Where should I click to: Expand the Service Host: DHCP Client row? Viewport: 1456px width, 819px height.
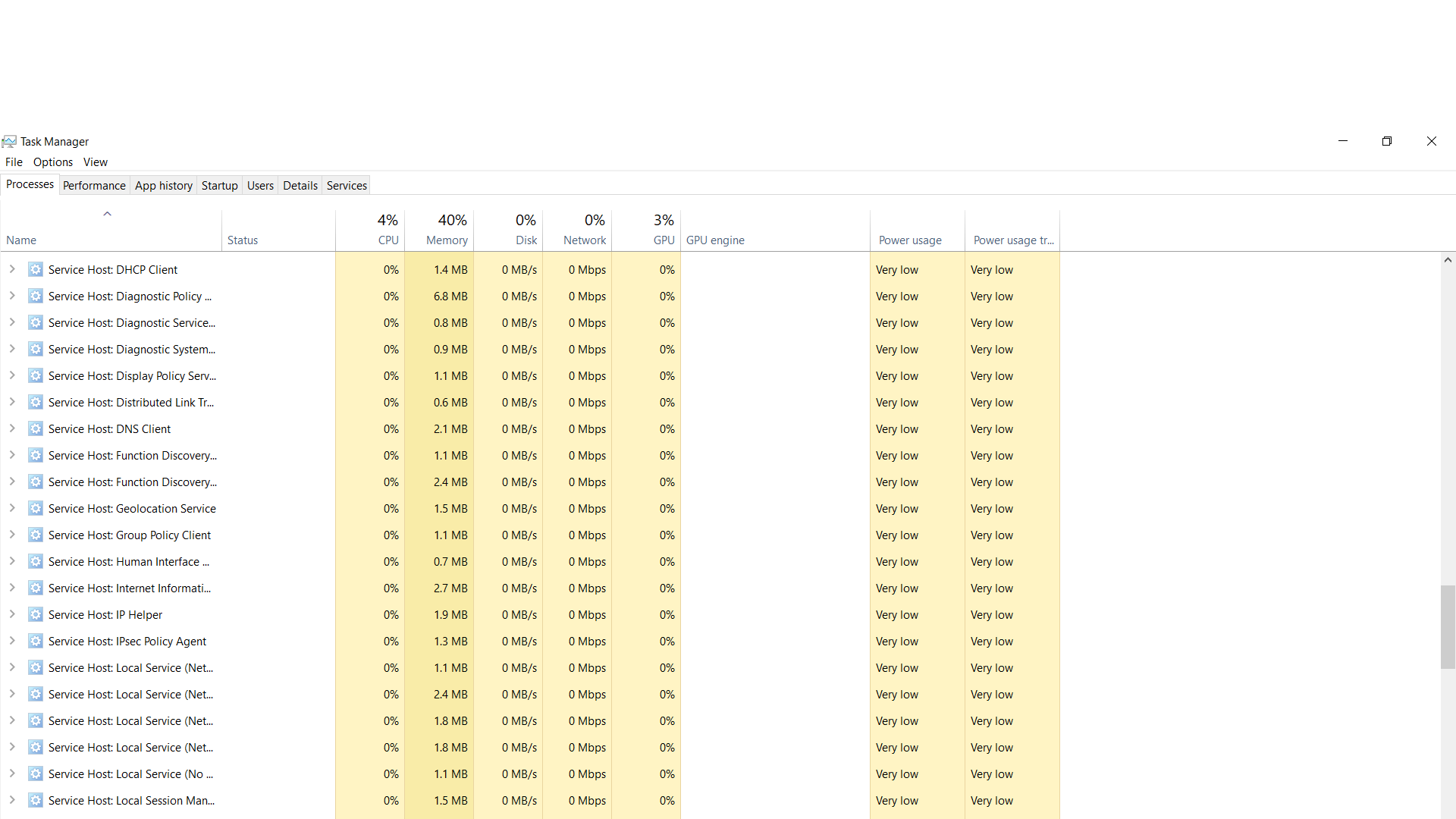(12, 269)
